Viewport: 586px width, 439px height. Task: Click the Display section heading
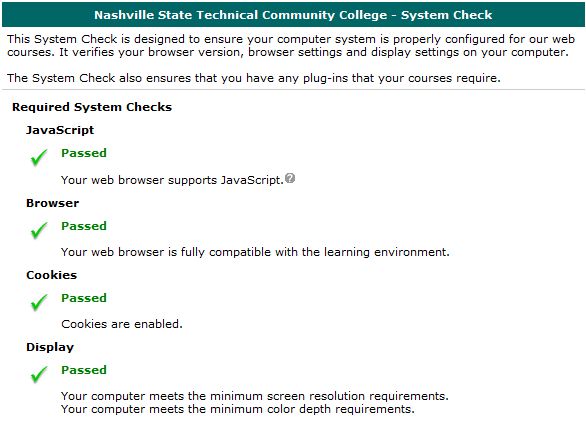click(50, 347)
